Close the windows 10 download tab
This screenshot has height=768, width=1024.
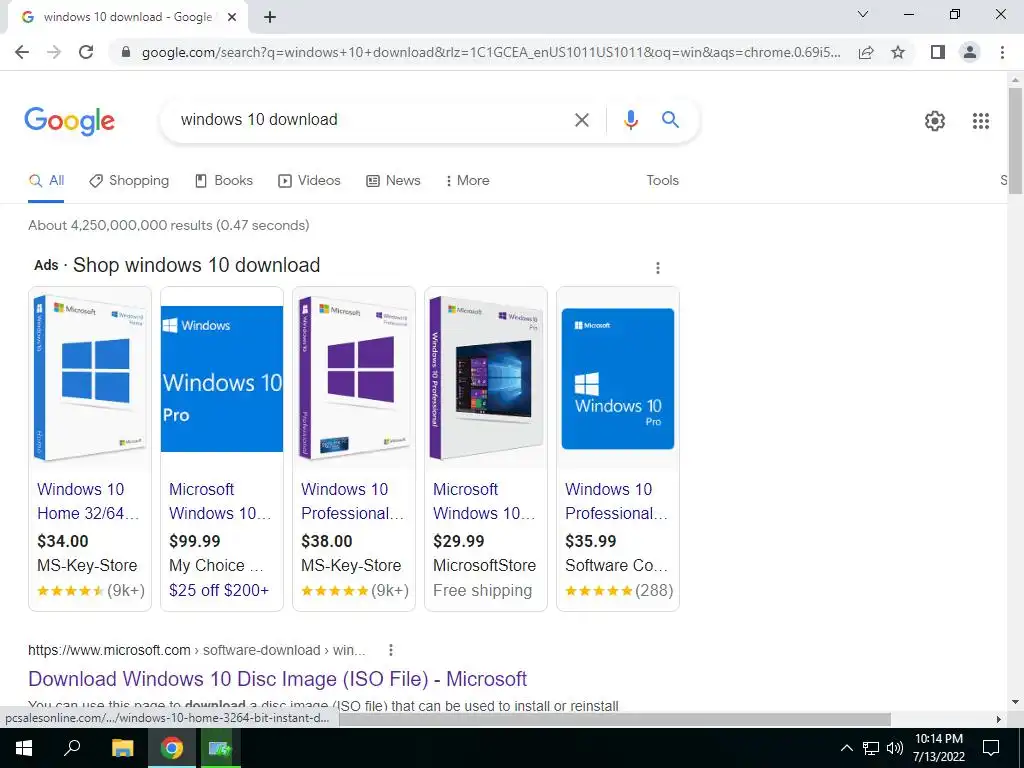232,17
